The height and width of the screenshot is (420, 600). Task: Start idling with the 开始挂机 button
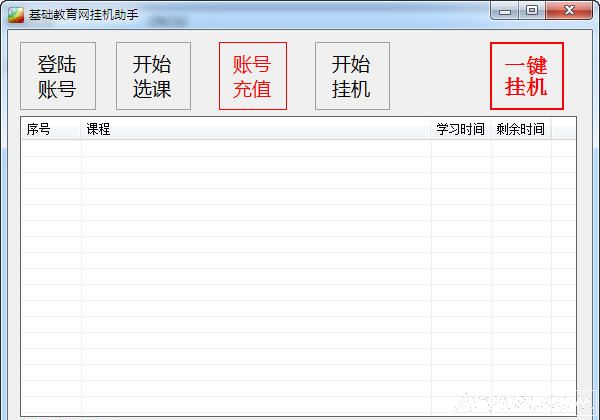(352, 76)
